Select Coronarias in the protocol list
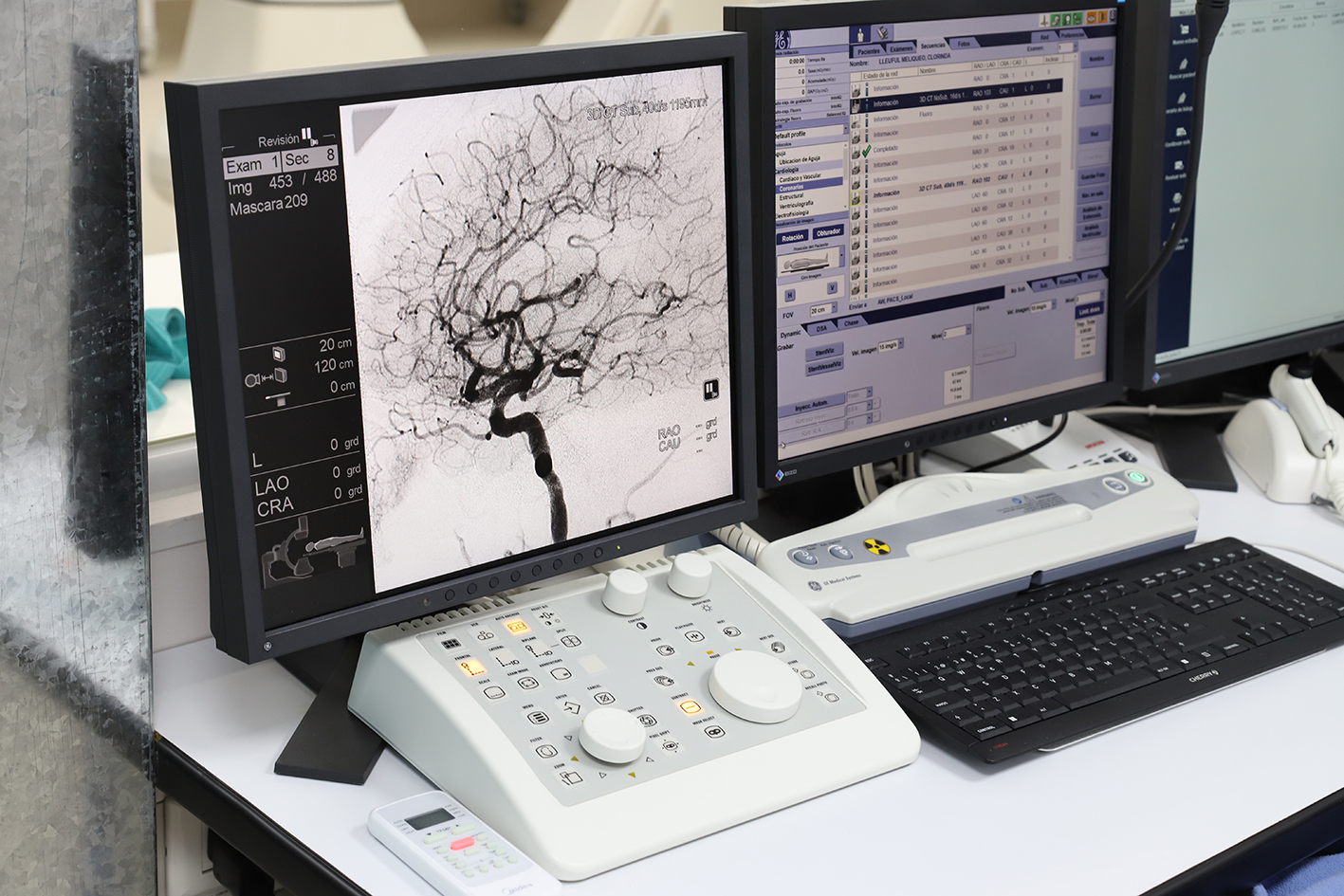The height and width of the screenshot is (896, 1344). pos(792,188)
